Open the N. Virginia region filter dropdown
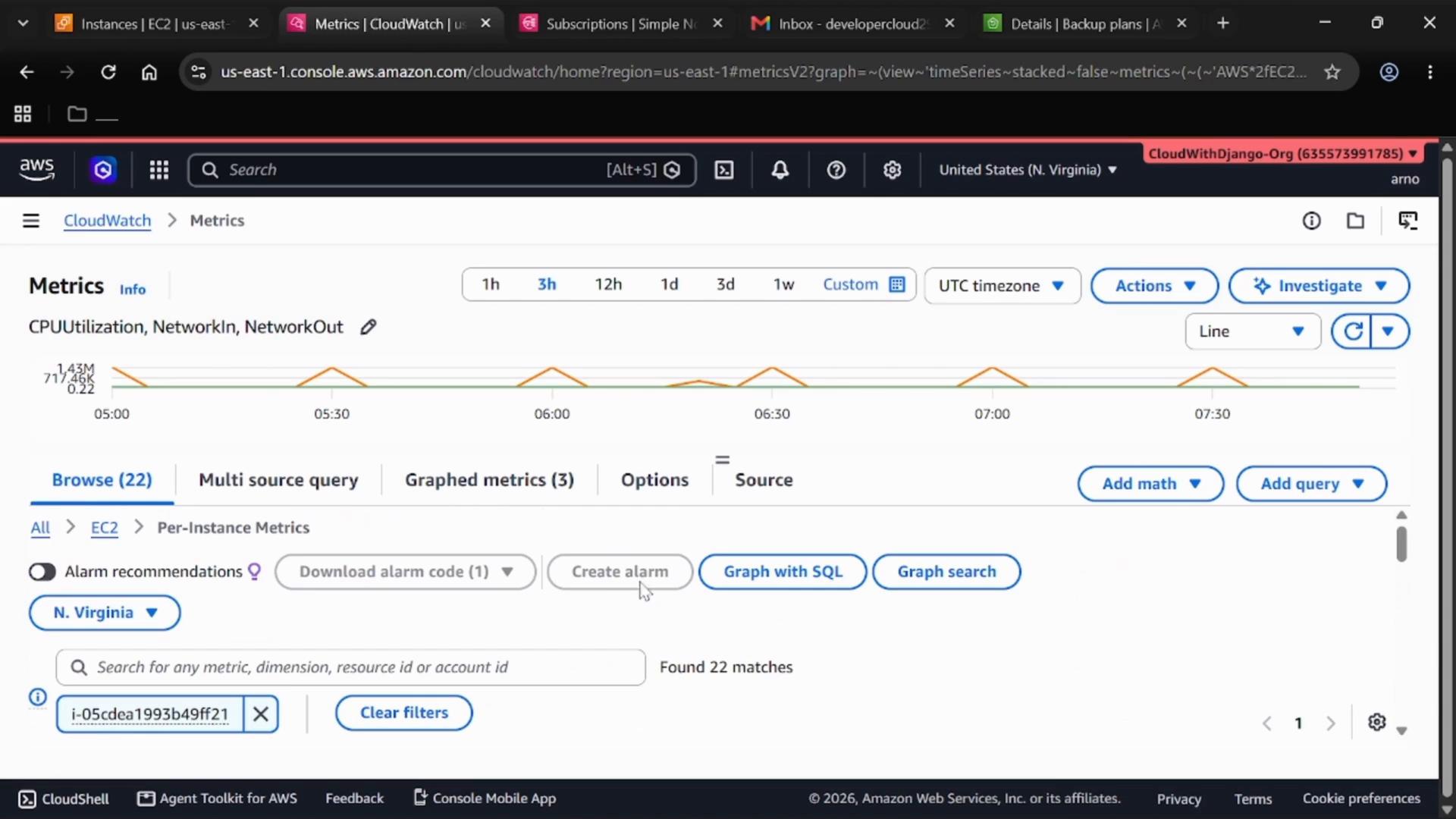The image size is (1456, 819). (x=105, y=613)
